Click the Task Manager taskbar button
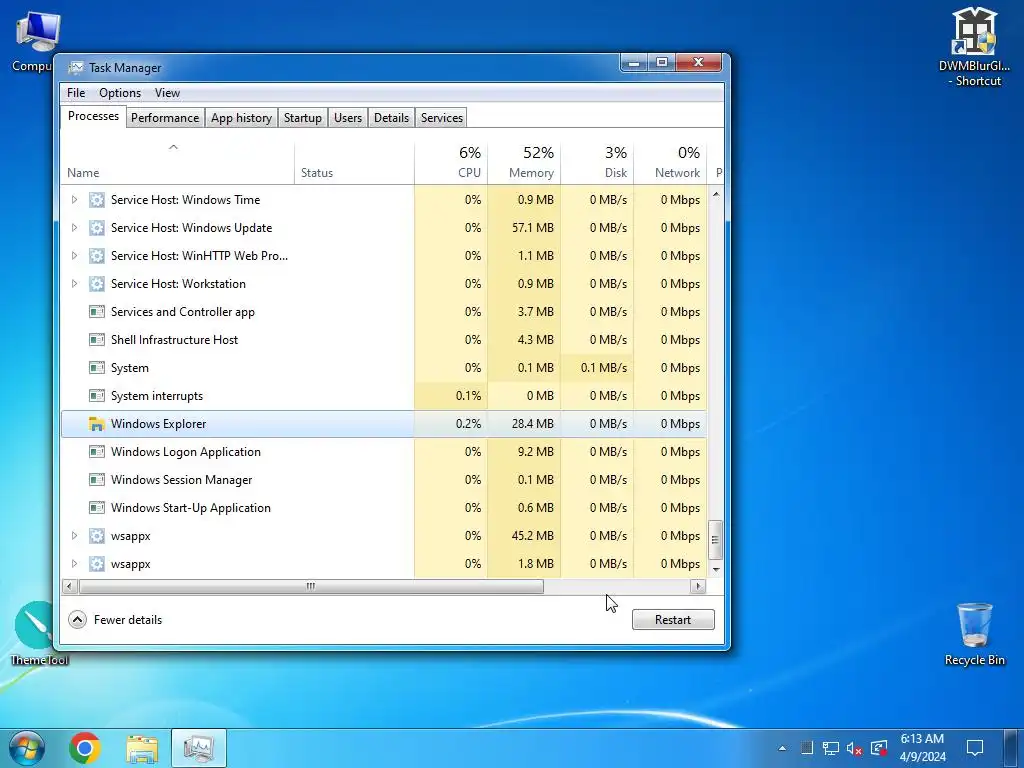1024x768 pixels. [199, 748]
